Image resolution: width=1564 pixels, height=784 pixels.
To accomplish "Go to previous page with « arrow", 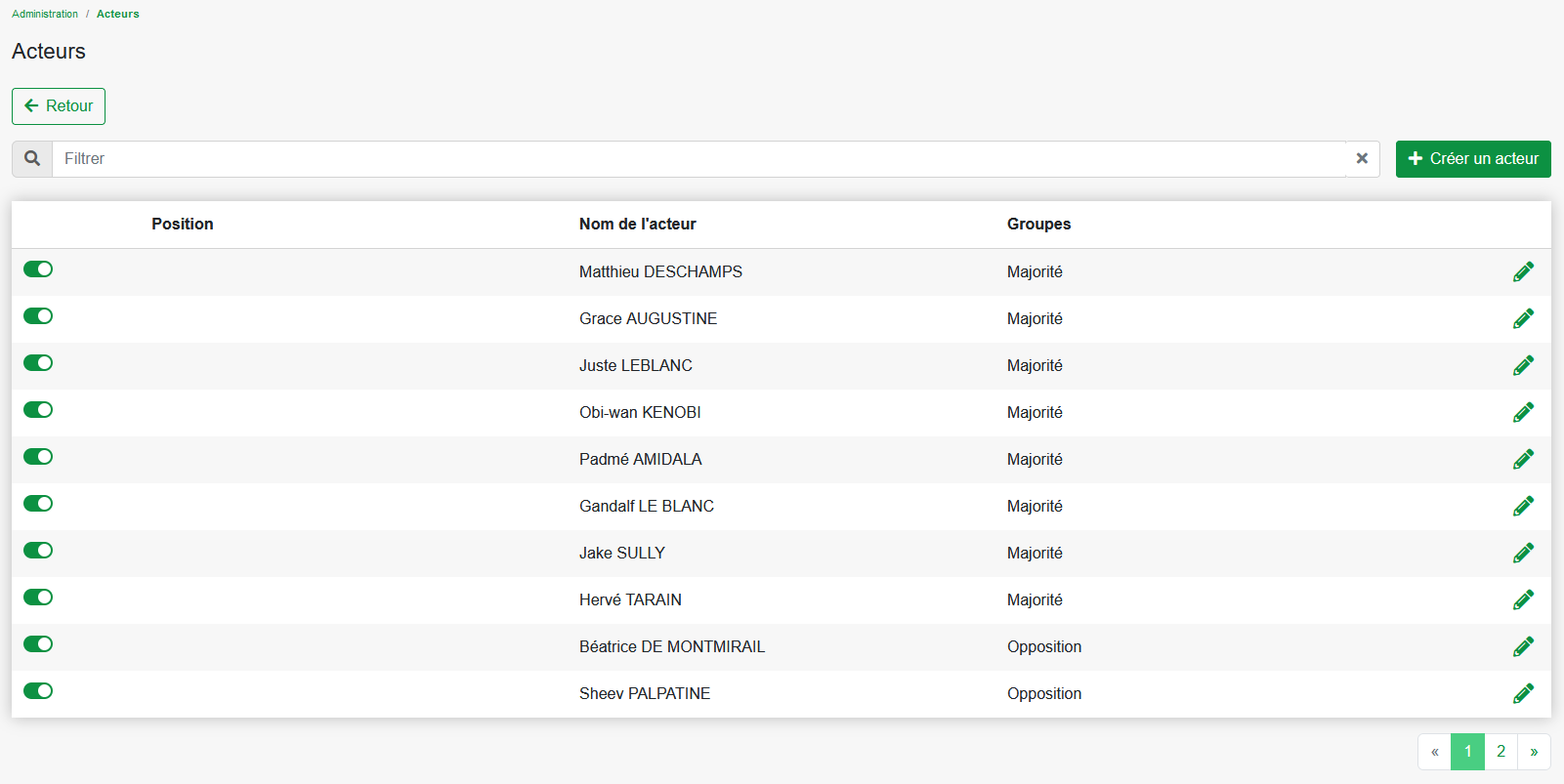I will point(1434,752).
